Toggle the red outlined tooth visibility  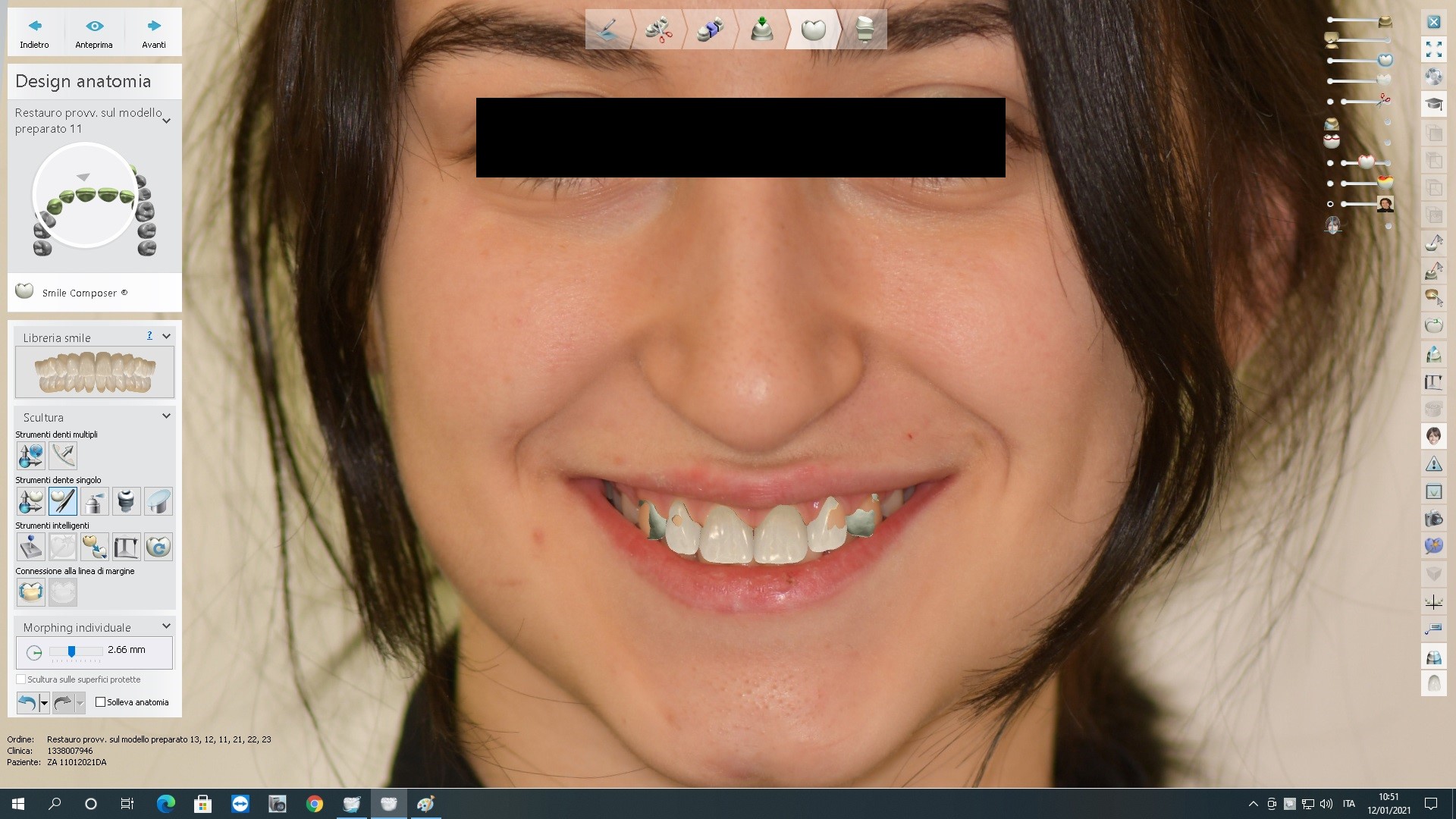pos(1330,163)
